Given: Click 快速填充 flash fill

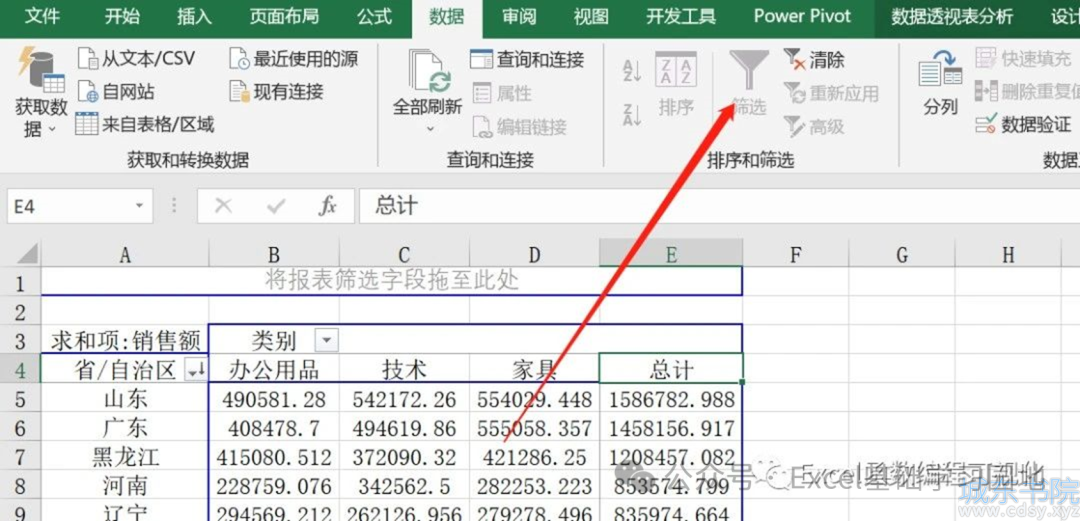Looking at the screenshot, I should 1023,59.
